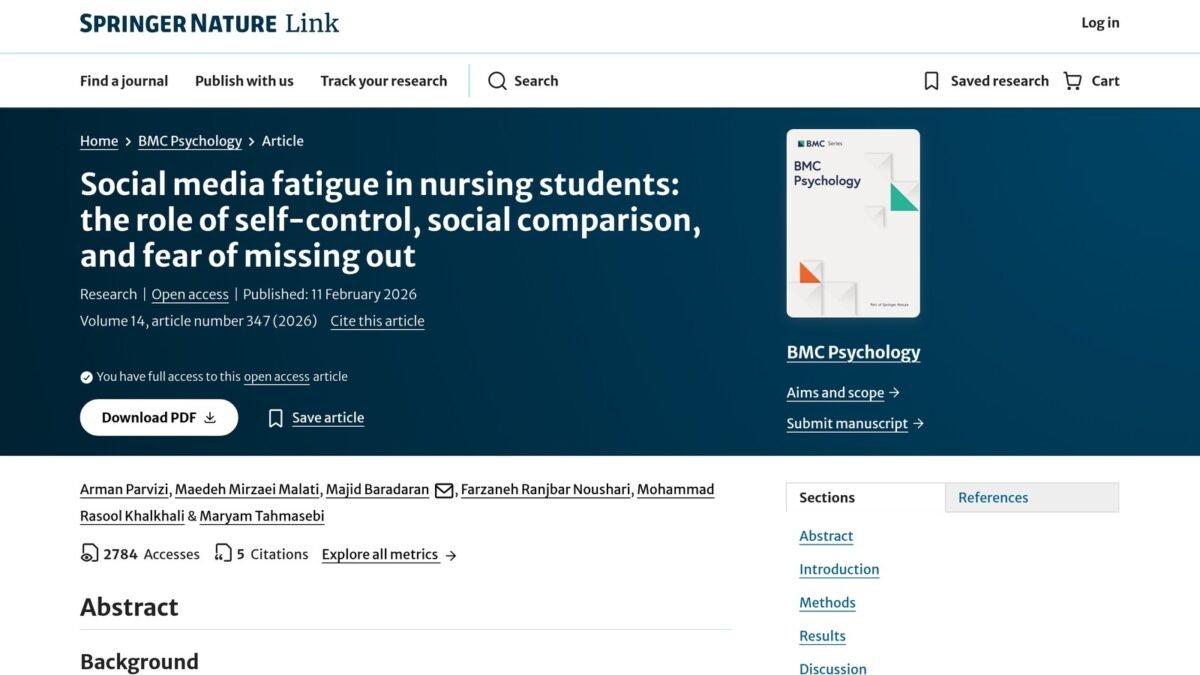Select the Sections tab

[x=865, y=497]
